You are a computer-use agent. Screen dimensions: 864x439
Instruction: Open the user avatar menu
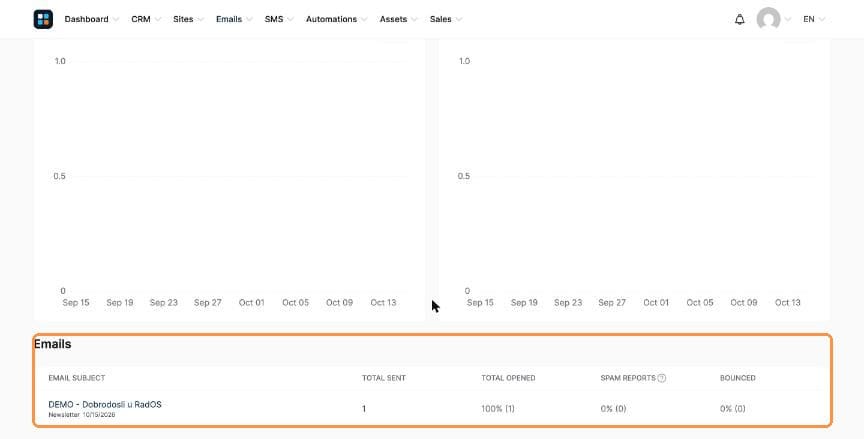(x=768, y=19)
